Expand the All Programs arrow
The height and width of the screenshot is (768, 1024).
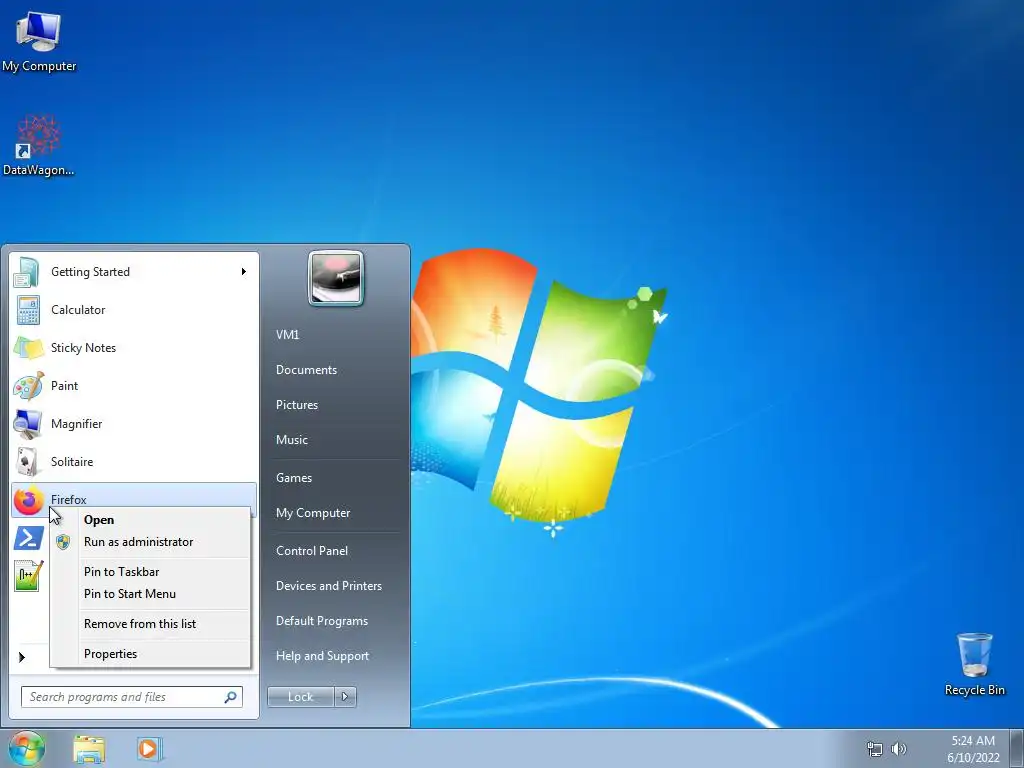pyautogui.click(x=22, y=657)
